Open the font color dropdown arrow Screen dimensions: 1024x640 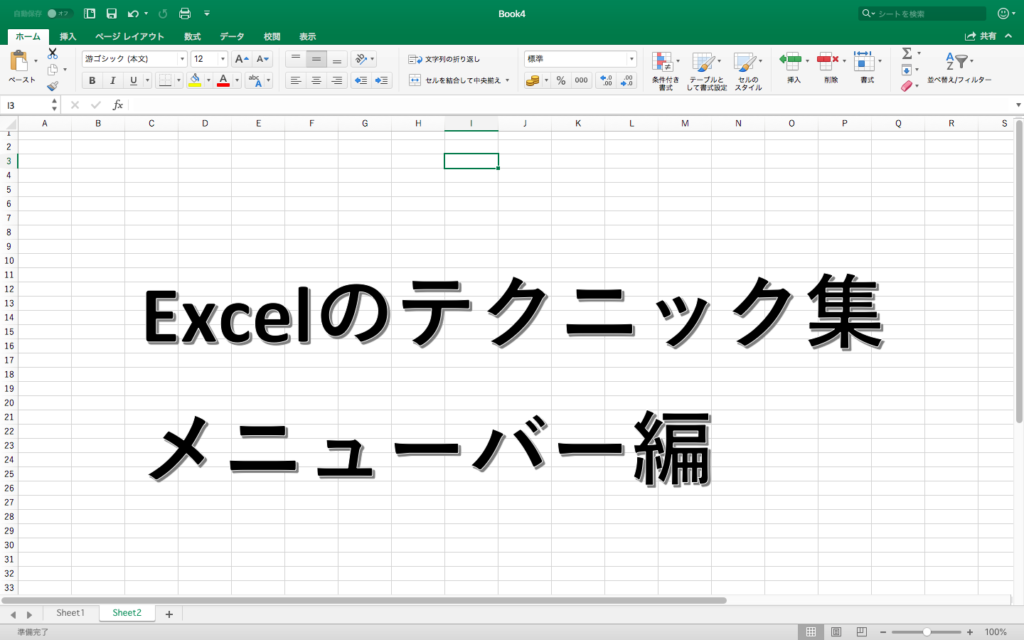237,80
